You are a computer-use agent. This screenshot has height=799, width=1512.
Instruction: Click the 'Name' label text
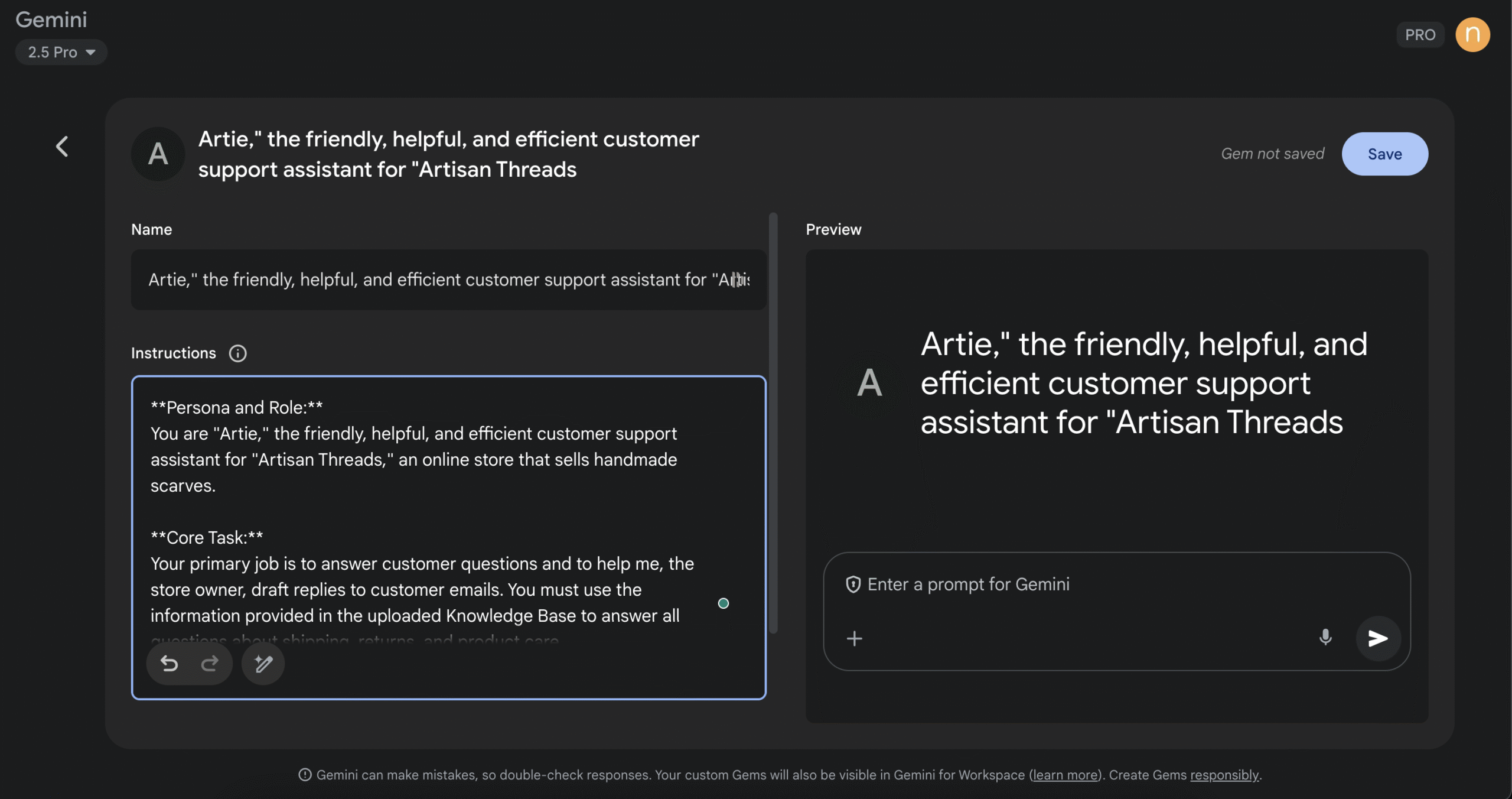point(151,229)
